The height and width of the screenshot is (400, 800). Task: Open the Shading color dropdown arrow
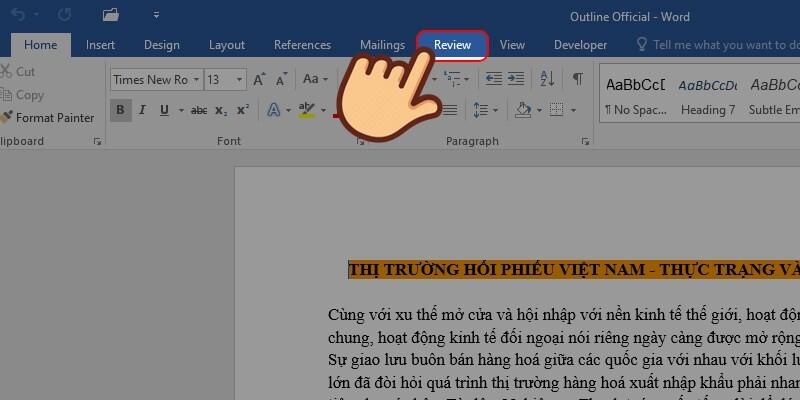pyautogui.click(x=539, y=110)
